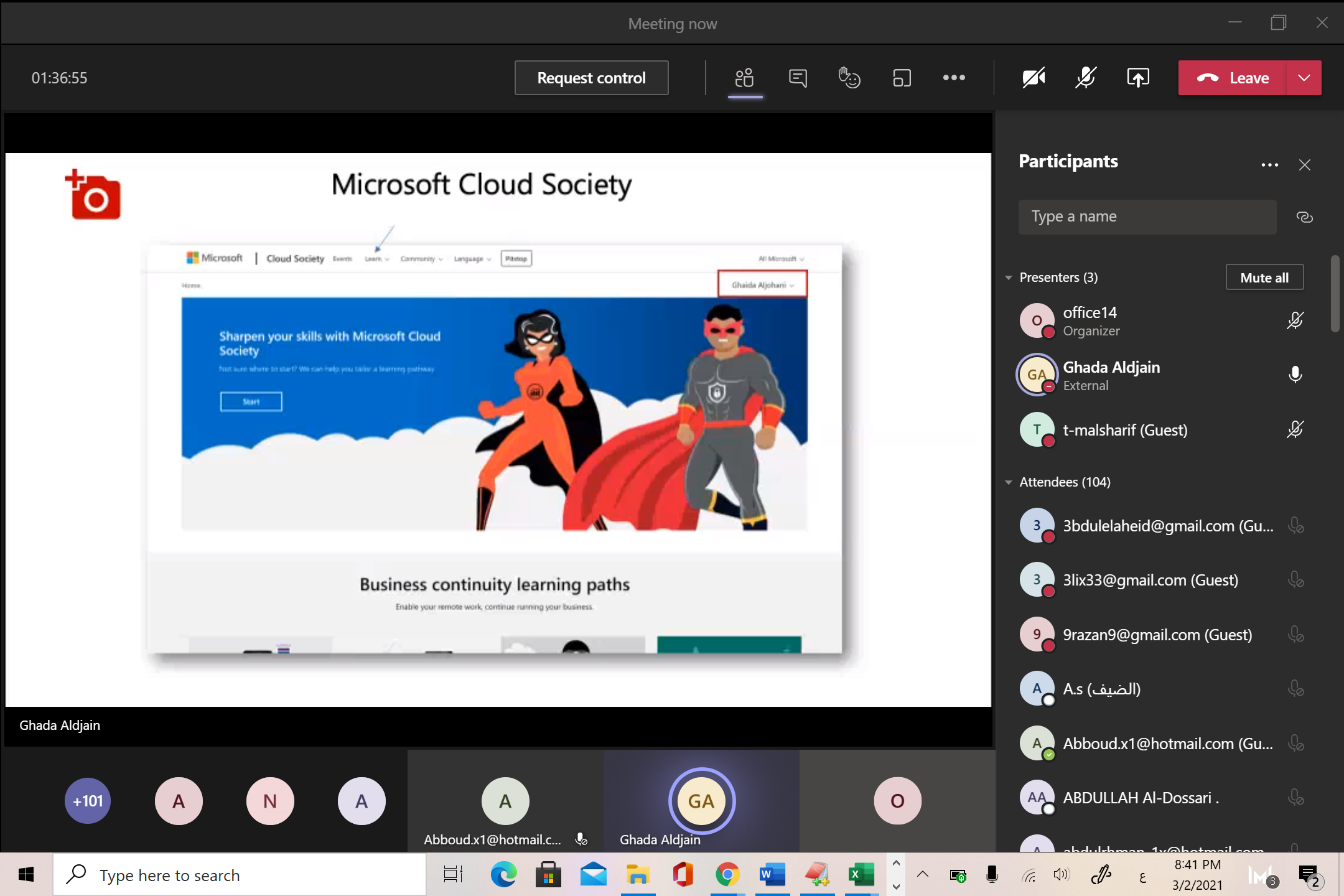Collapse the Attendees (104) section
Image resolution: width=1344 pixels, height=896 pixels.
(x=1009, y=482)
